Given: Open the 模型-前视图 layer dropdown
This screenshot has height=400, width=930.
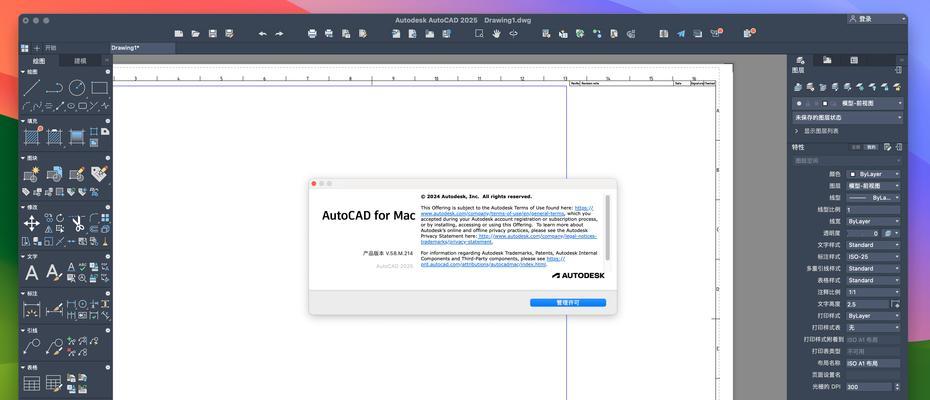Looking at the screenshot, I should tap(848, 103).
